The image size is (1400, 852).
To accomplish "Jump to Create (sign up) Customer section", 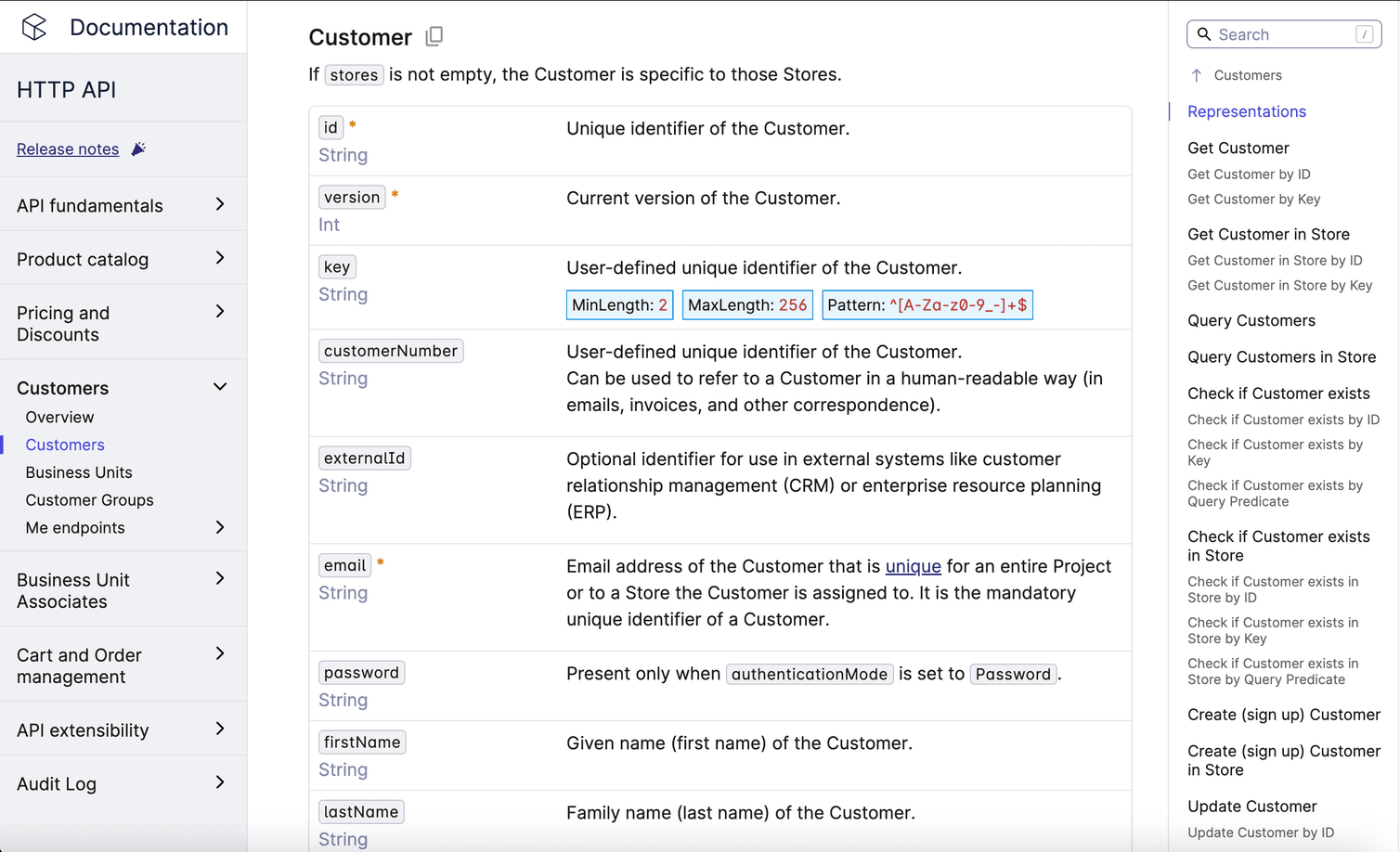I will tap(1283, 715).
